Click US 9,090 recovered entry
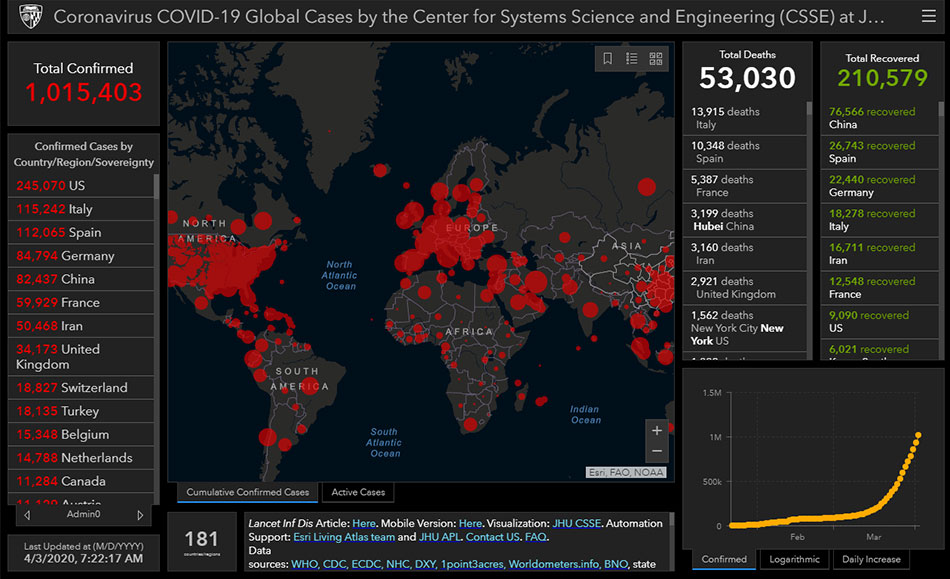 (880, 322)
